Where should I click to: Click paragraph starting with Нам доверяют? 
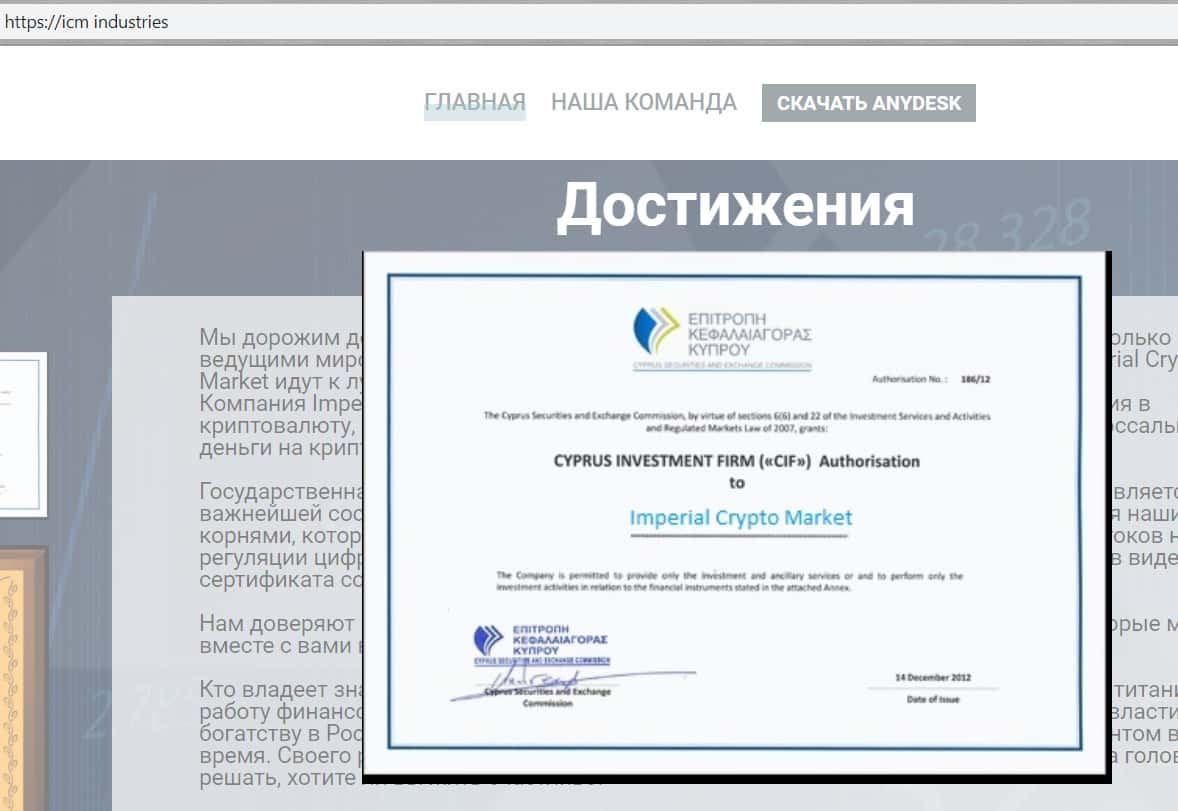pos(282,634)
